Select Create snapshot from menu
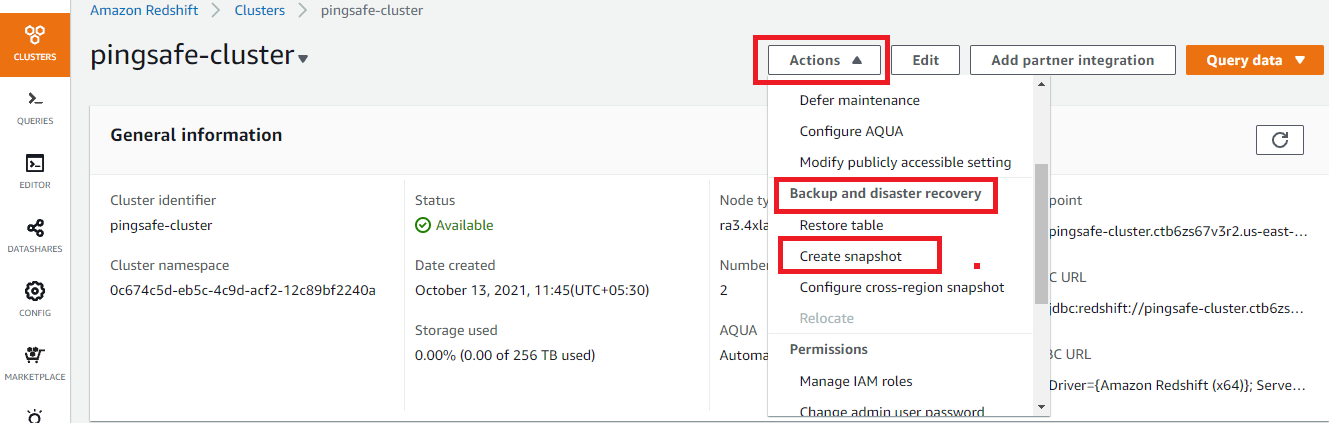This screenshot has height=423, width=1329. coord(850,256)
